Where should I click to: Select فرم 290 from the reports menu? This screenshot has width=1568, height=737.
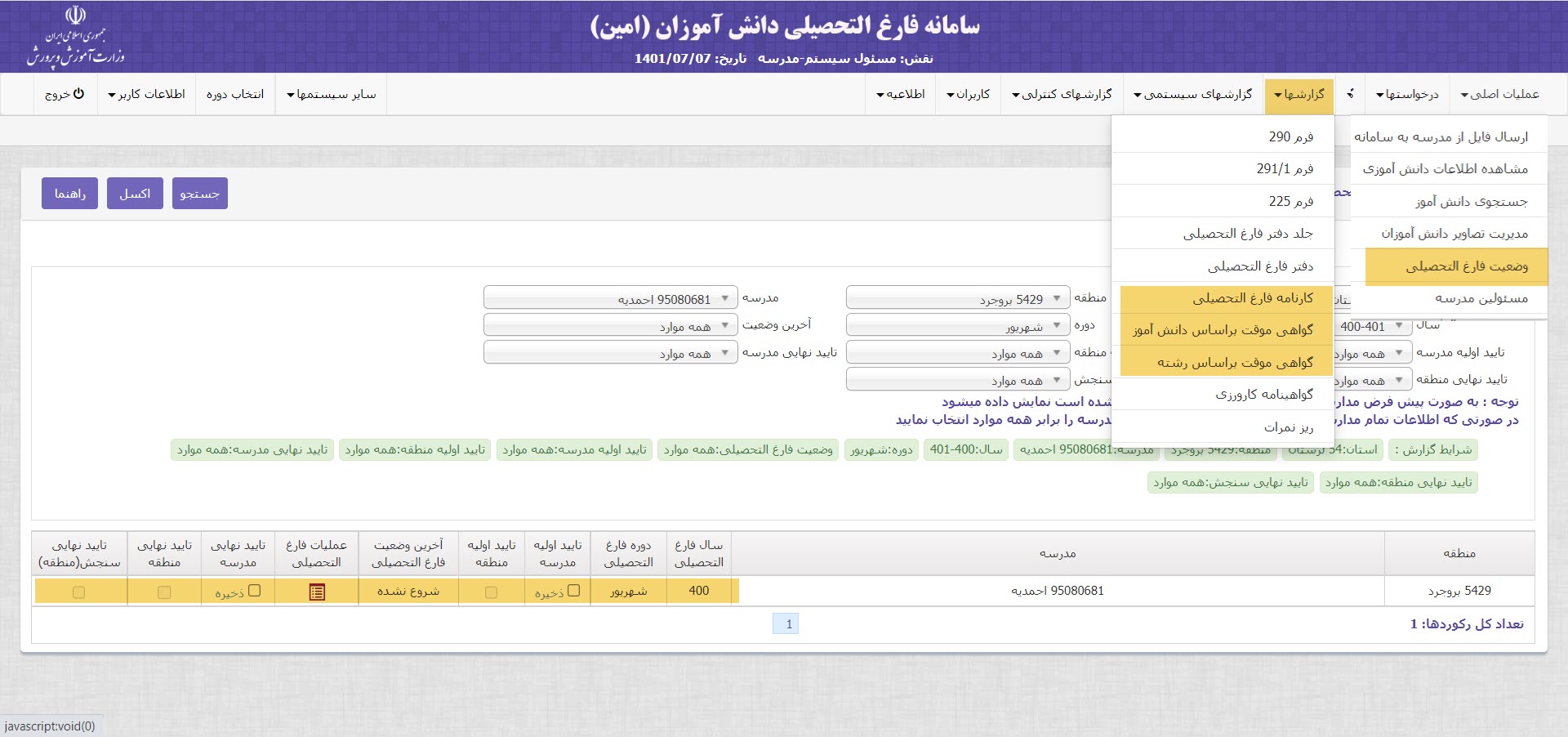(x=1290, y=136)
